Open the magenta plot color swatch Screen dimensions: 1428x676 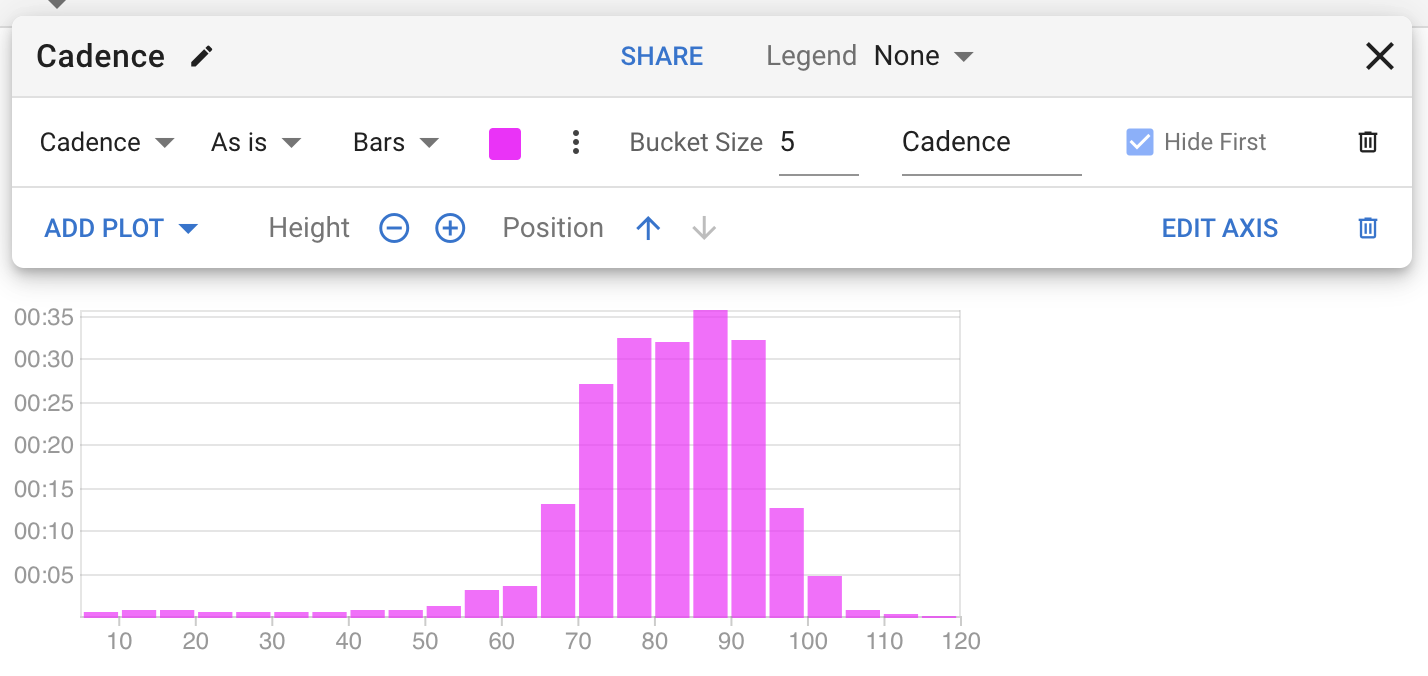pos(504,143)
